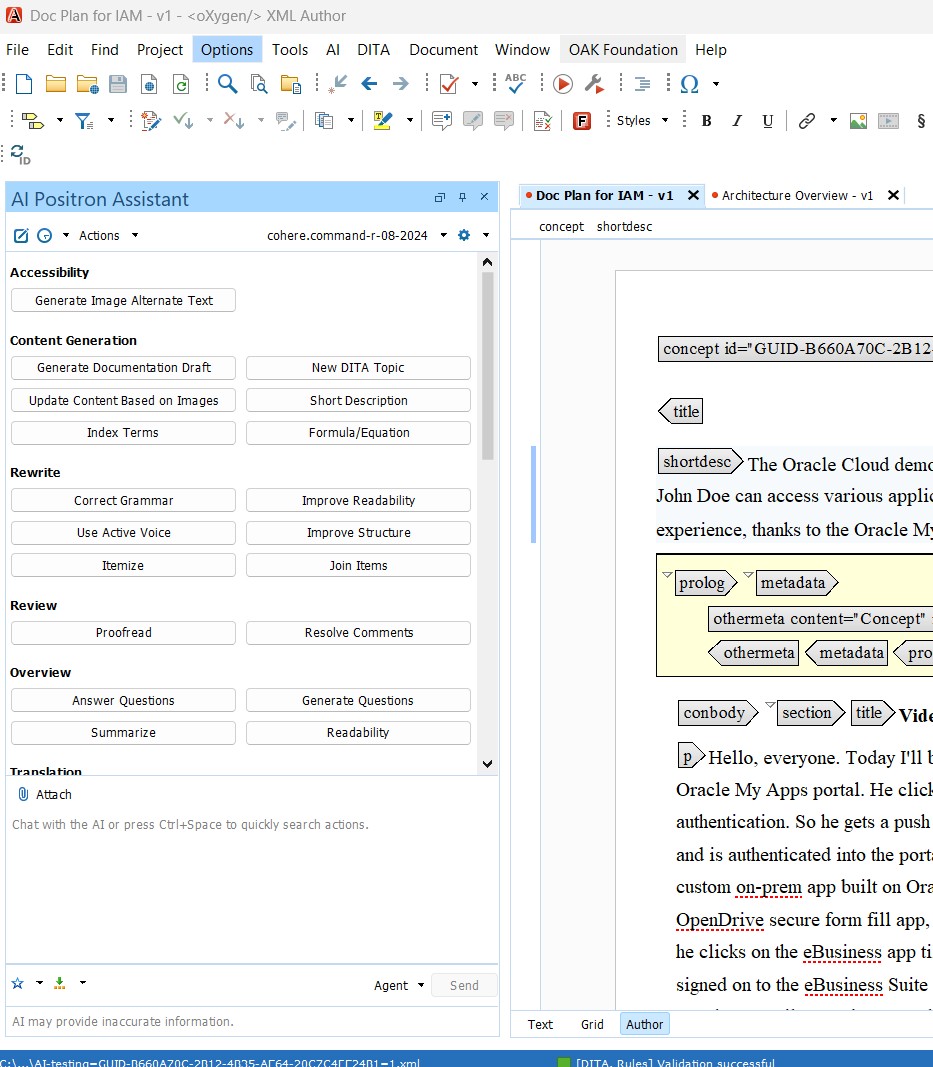The width and height of the screenshot is (933, 1067).
Task: Run the transformation scenario play icon
Action: [562, 84]
